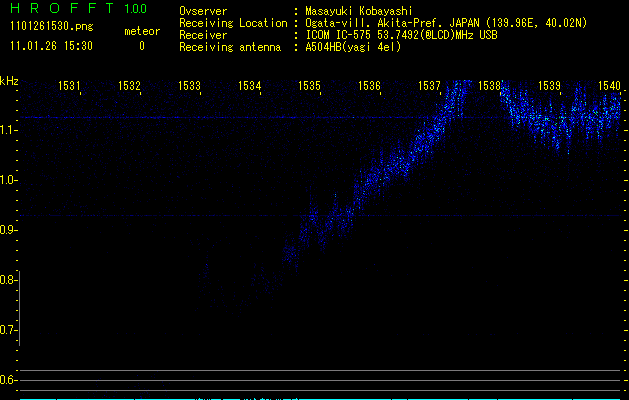This screenshot has height=400, width=629.
Task: Select the ICOM IC-575 53.7492 MHz USB text
Action: pyautogui.click(x=401, y=35)
